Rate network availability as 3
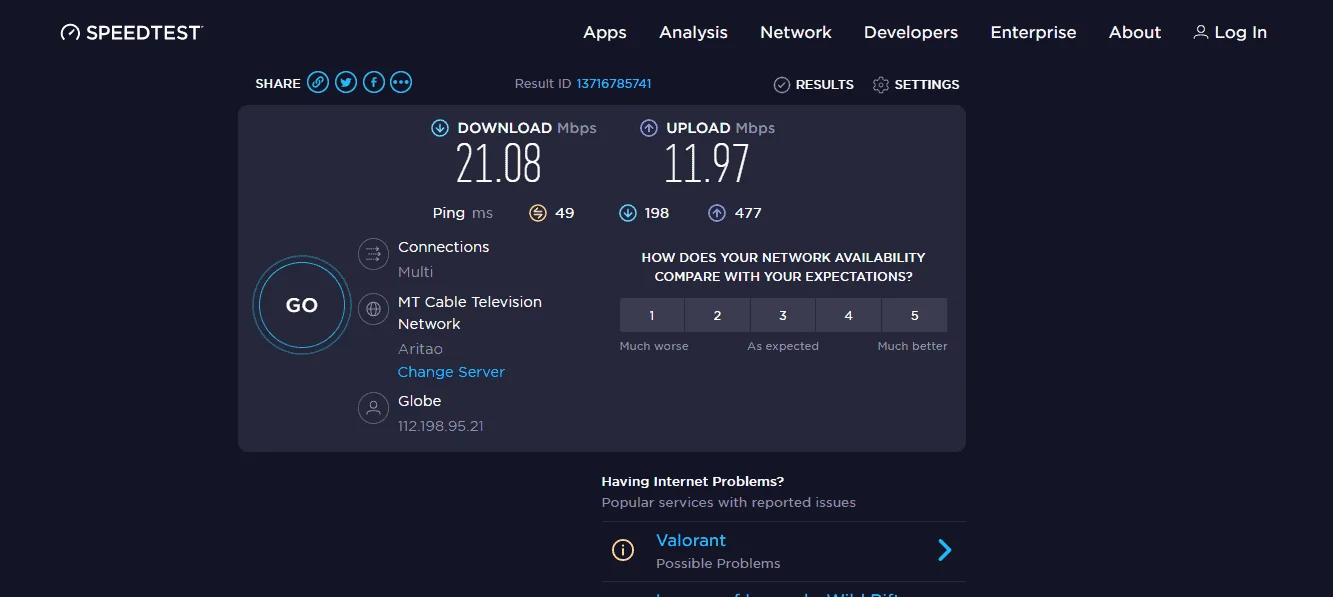 783,315
